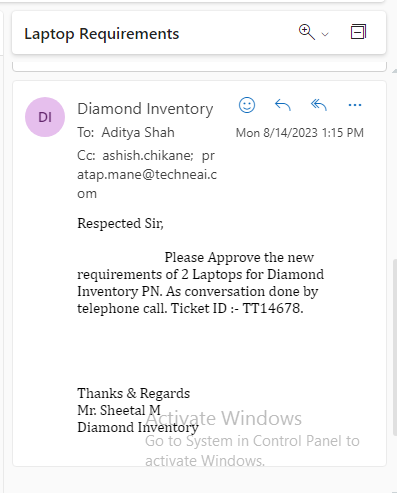
Task: Click the zoom magnifier icon
Action: [x=307, y=32]
